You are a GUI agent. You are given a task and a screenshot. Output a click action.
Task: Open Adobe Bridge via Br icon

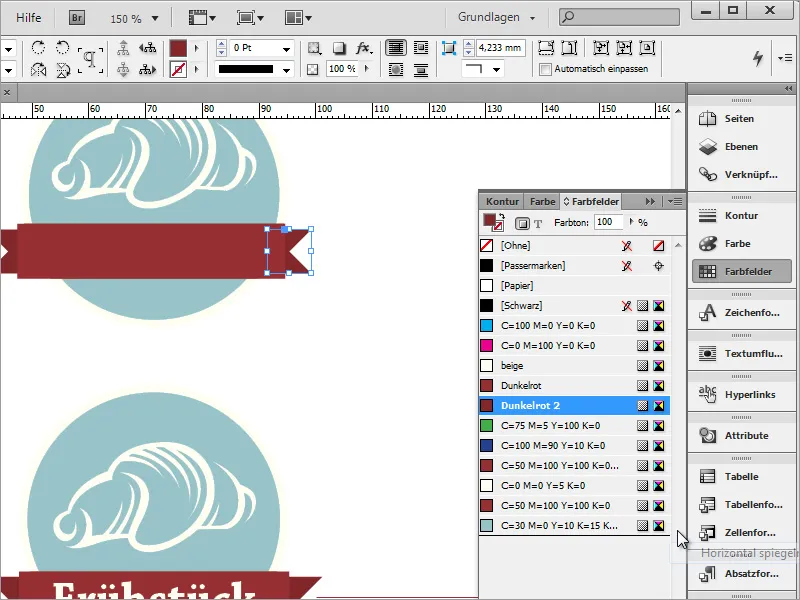coord(77,18)
